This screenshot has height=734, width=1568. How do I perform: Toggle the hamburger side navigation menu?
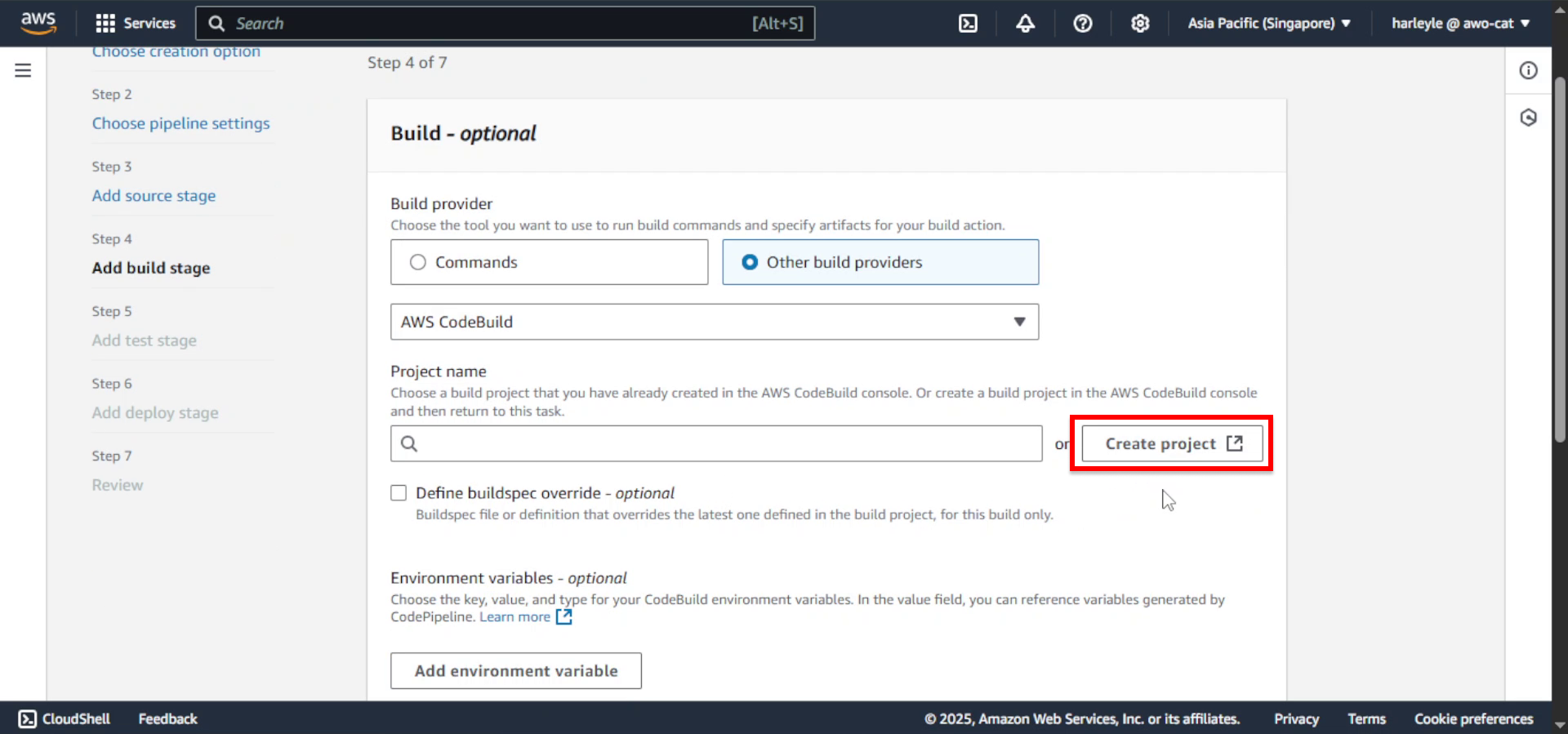pyautogui.click(x=23, y=70)
